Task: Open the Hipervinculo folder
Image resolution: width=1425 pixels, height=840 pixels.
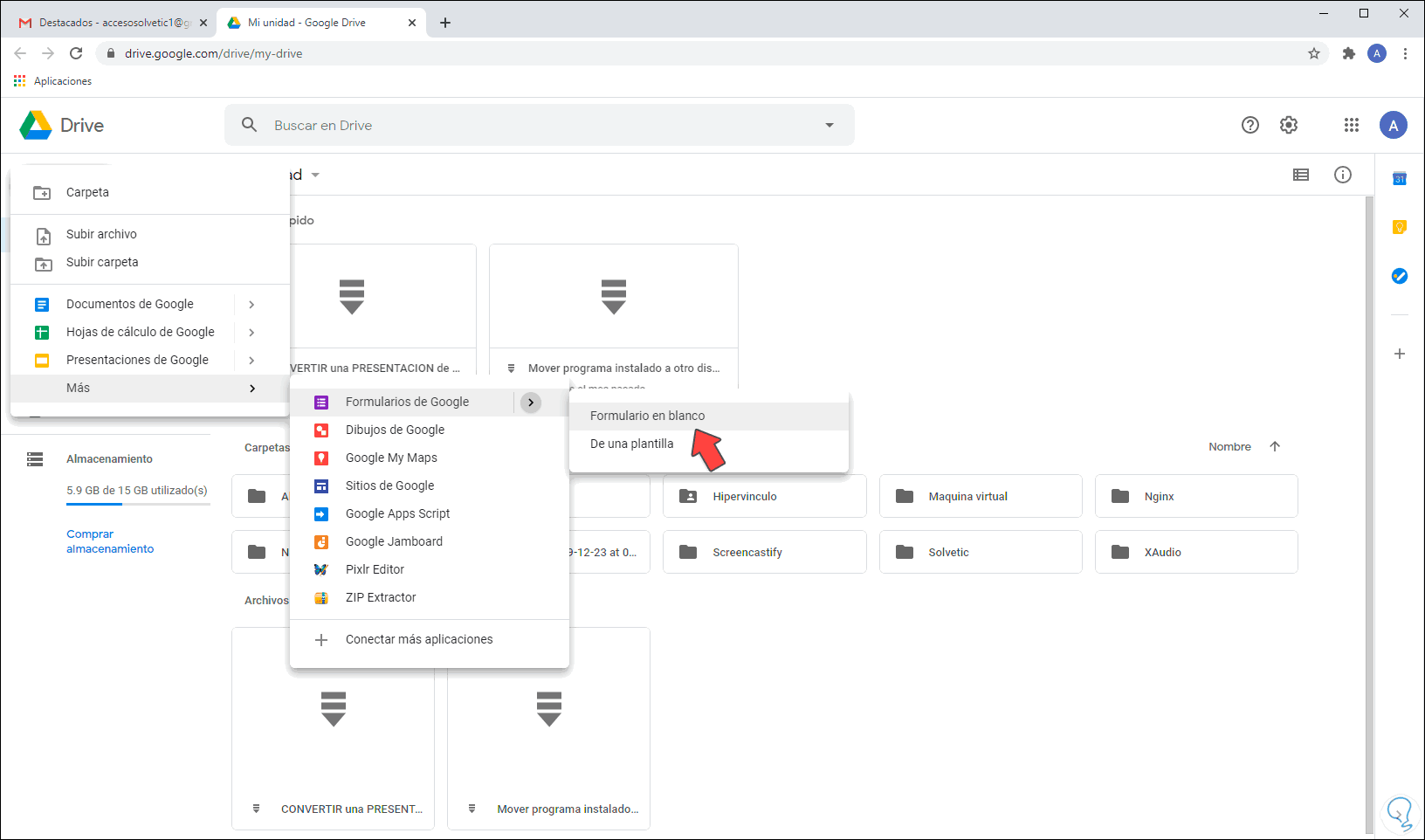Action: (764, 496)
